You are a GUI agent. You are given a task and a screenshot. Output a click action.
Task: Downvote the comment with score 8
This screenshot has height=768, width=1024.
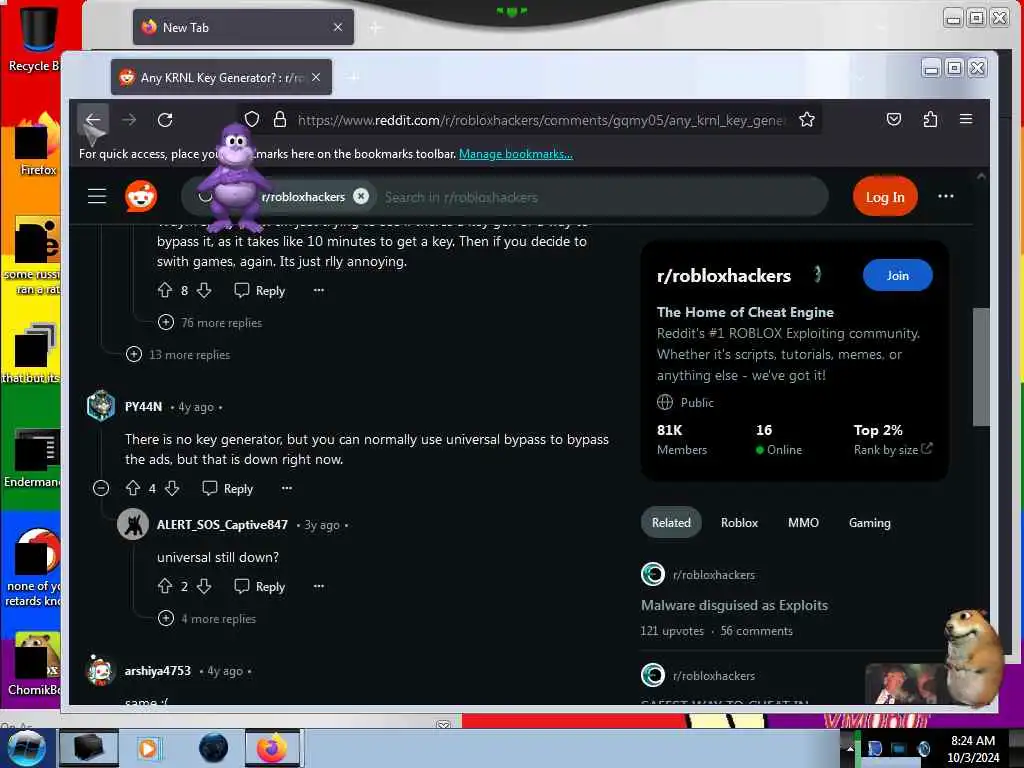pyautogui.click(x=204, y=290)
